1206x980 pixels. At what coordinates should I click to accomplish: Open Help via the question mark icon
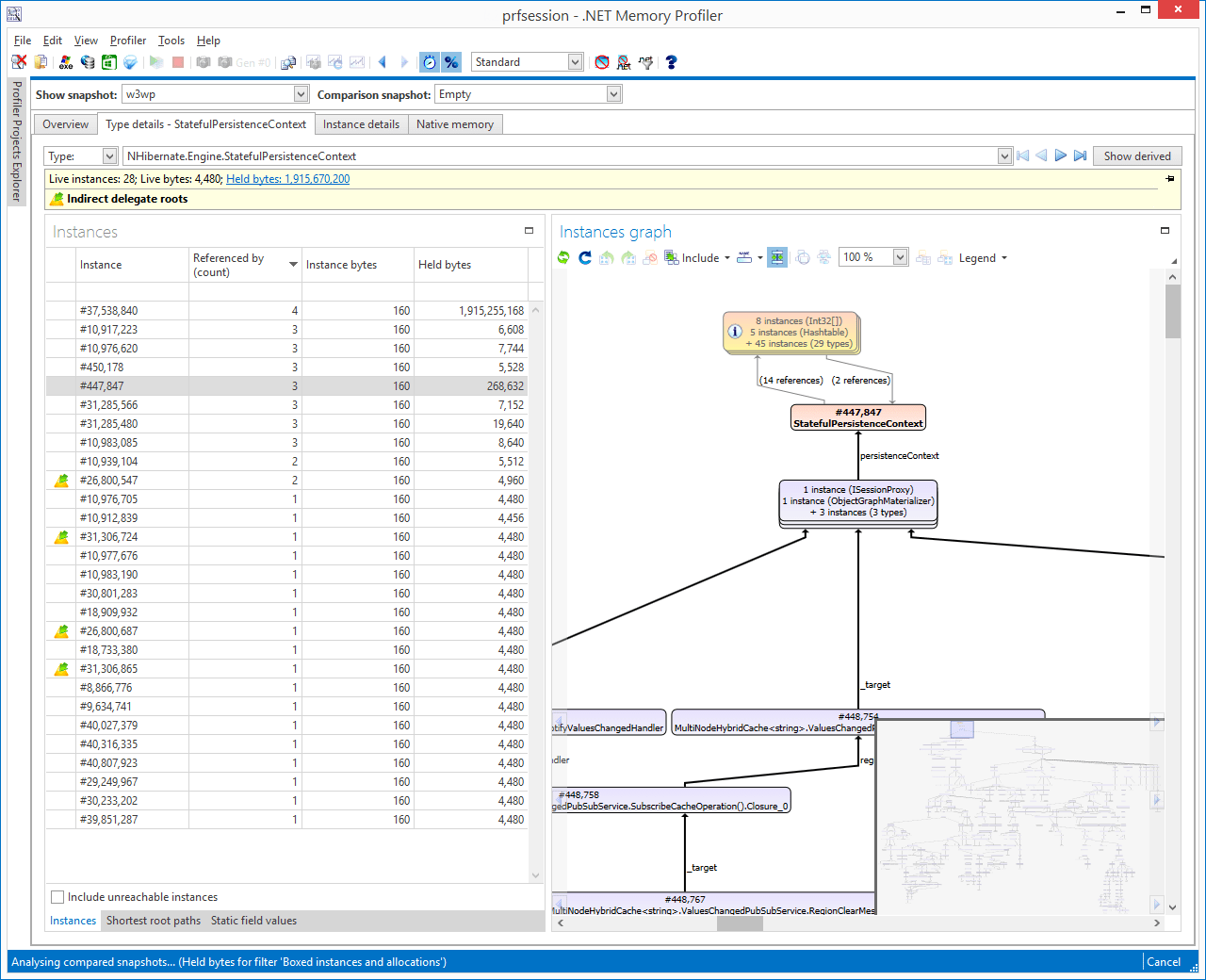click(x=670, y=61)
